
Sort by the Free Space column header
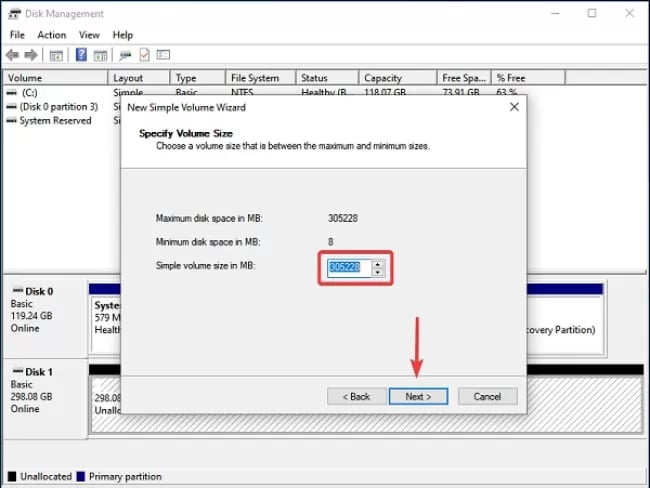464,78
